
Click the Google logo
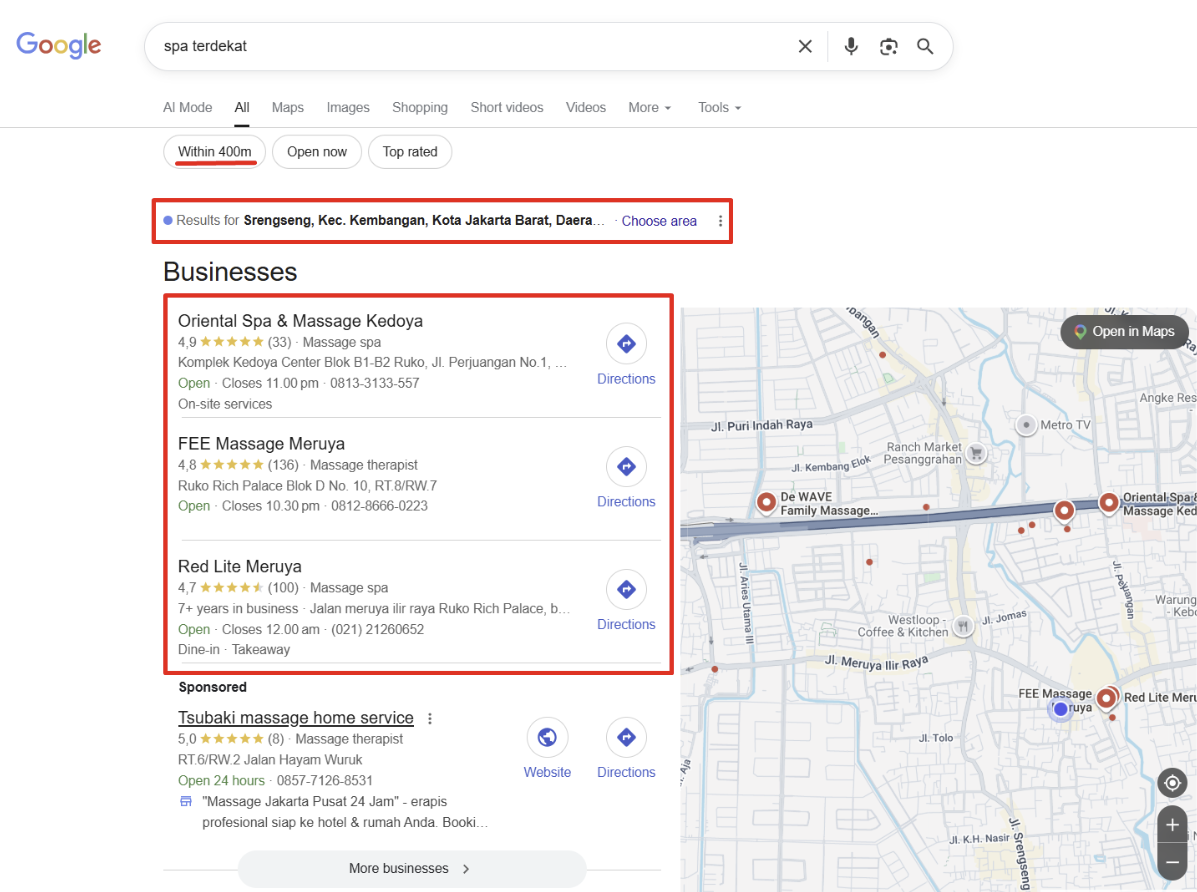[59, 46]
